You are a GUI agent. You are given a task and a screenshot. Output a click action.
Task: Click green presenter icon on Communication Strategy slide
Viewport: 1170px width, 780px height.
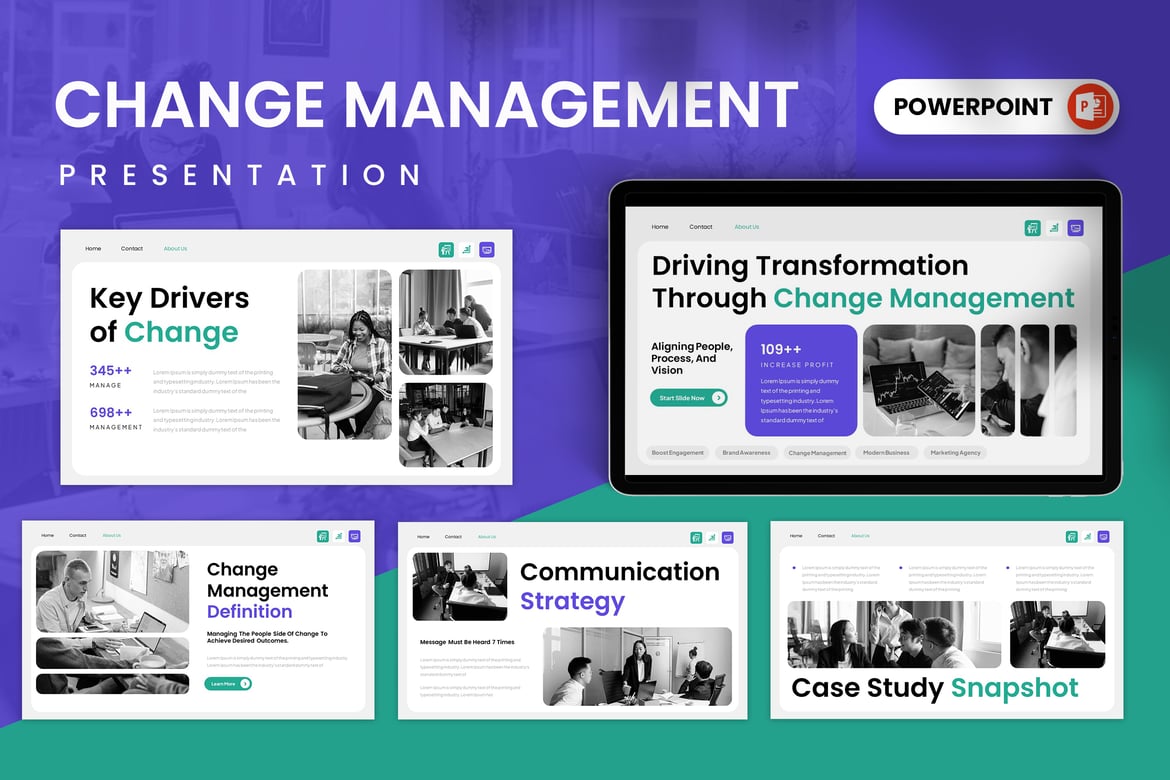coord(696,537)
